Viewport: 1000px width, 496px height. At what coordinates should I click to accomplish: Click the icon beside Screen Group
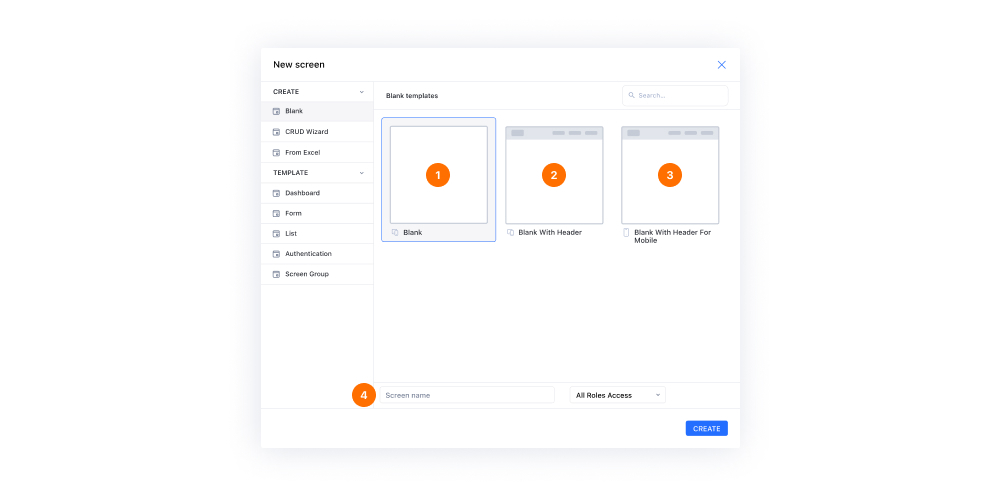point(276,274)
